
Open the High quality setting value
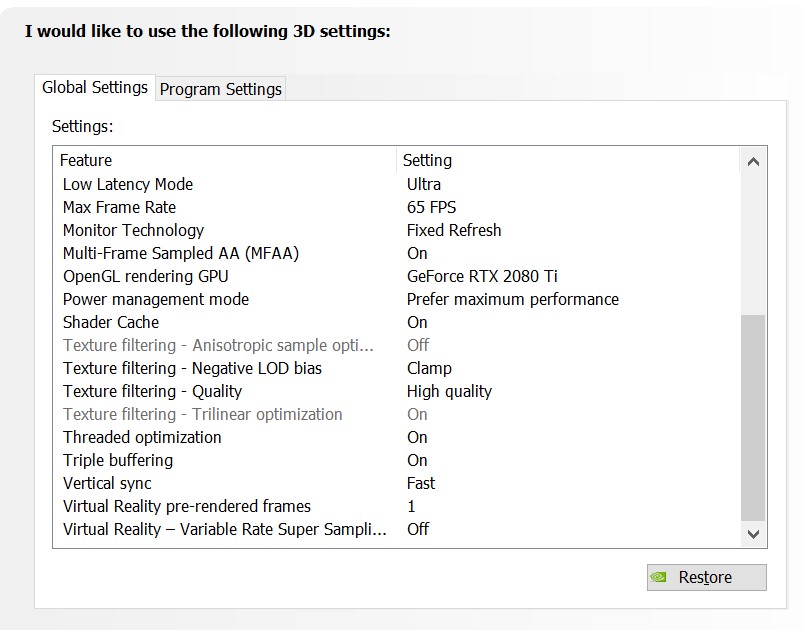[449, 391]
